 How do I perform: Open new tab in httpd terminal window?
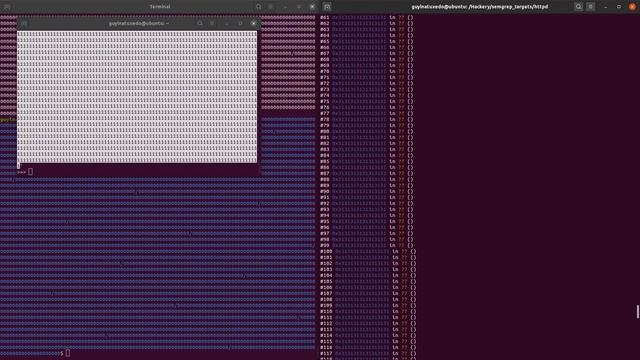pyautogui.click(x=327, y=7)
